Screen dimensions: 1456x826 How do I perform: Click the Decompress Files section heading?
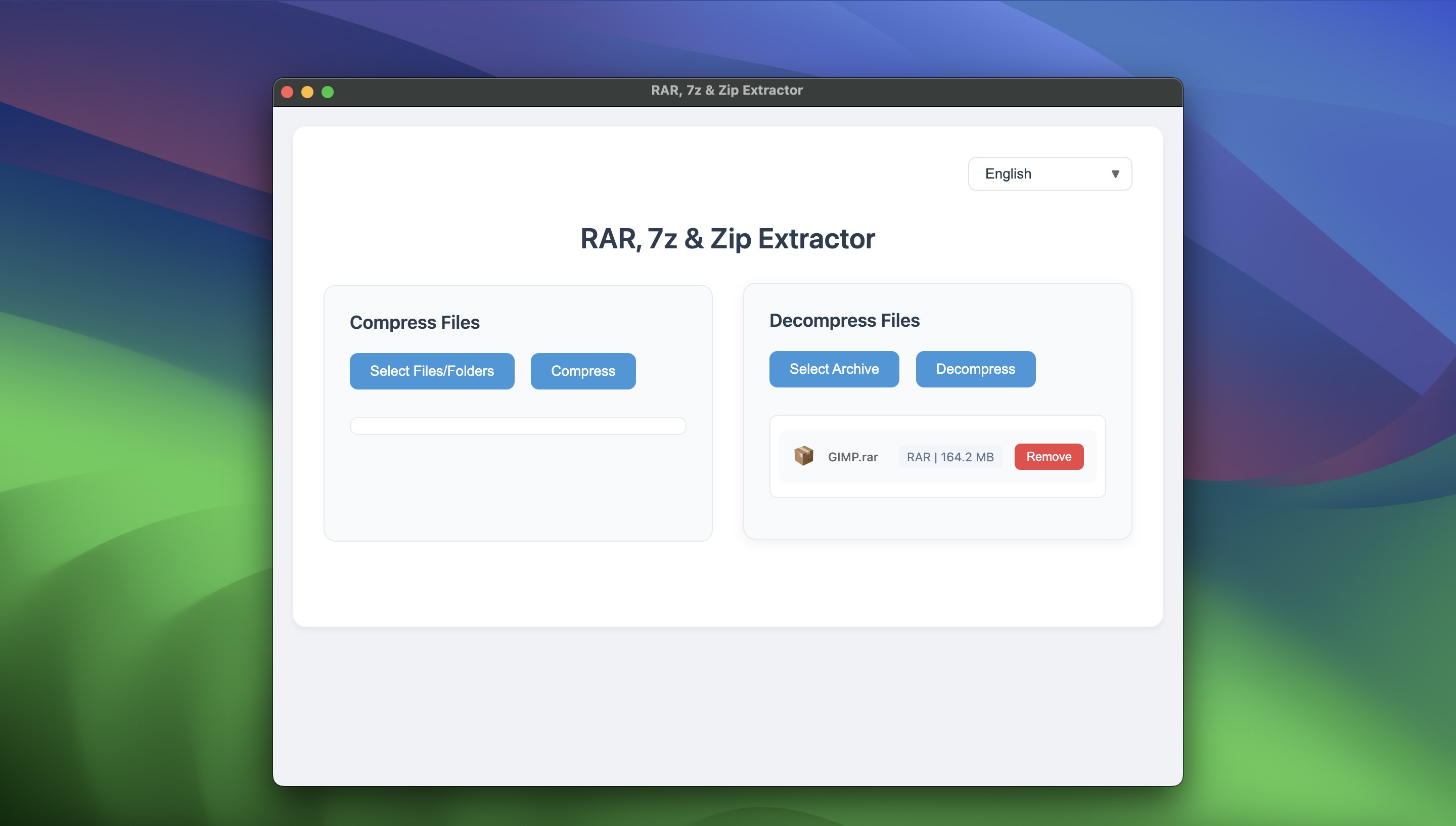pyautogui.click(x=844, y=321)
